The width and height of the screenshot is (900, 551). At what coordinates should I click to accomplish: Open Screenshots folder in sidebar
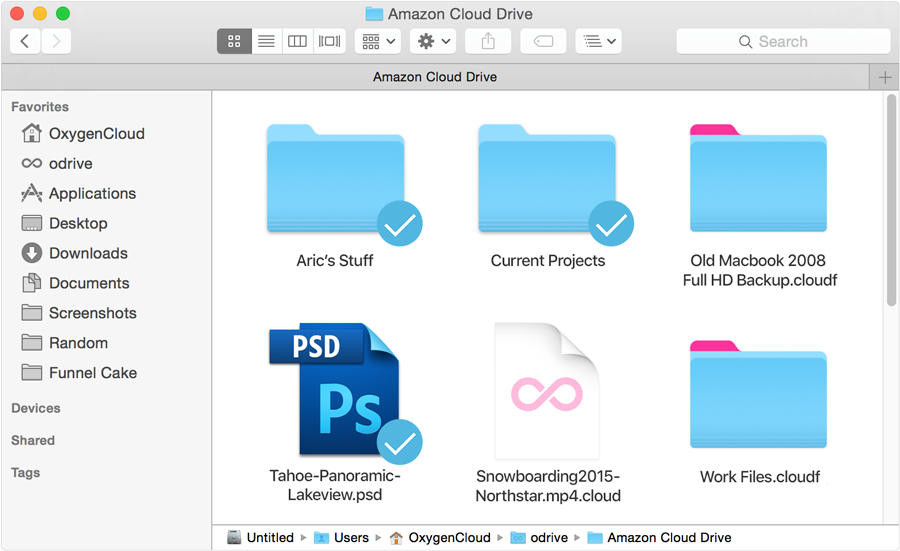coord(79,313)
